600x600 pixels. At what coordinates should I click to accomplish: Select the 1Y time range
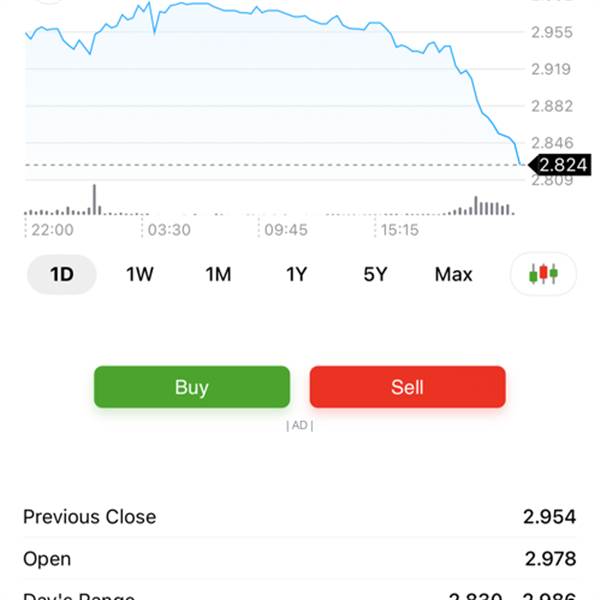click(297, 274)
